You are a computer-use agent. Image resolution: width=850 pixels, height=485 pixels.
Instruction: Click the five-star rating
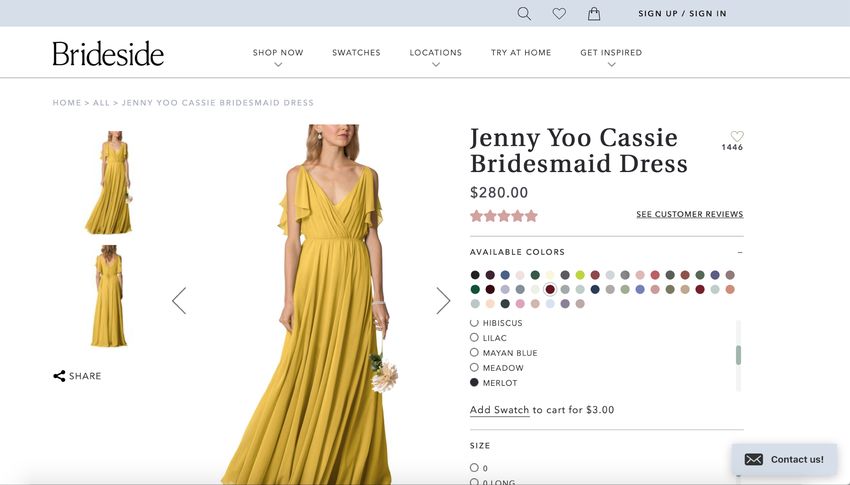tap(504, 216)
